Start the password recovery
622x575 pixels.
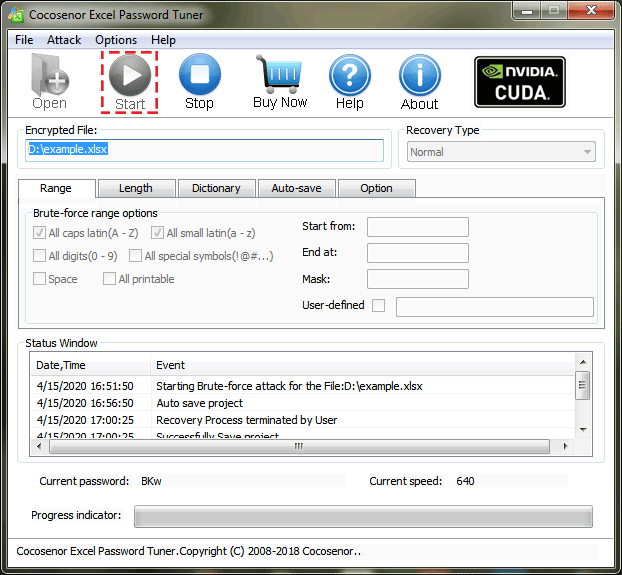click(x=130, y=82)
